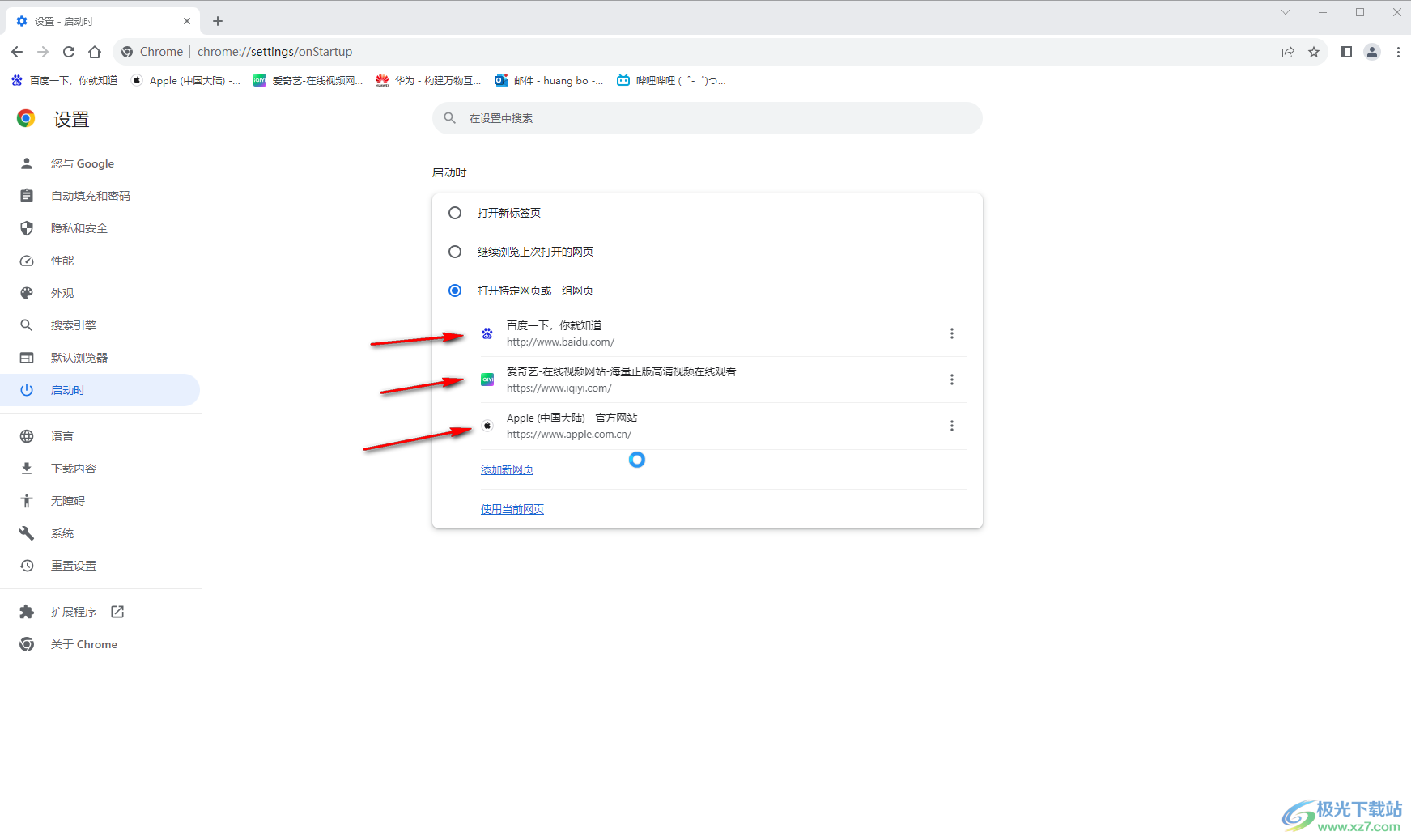Open the tab search chevron in title bar
The height and width of the screenshot is (840, 1411).
1286,12
